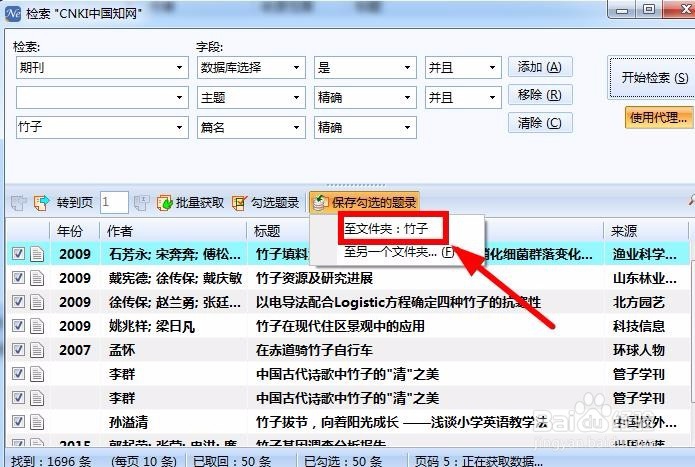Select author cell 孙溢清
Viewport: 695px width, 467px height.
129,422
